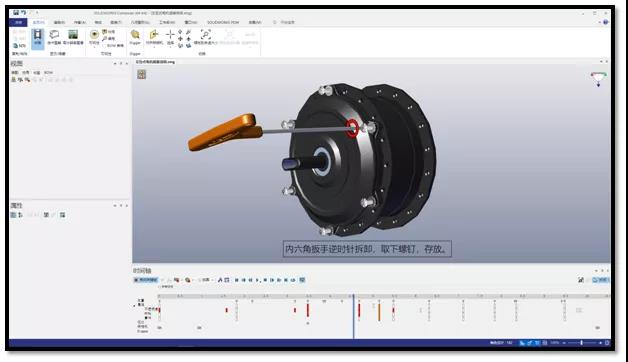Toggle loop playback mode in timeline
The width and height of the screenshot is (628, 362).
tap(293, 280)
